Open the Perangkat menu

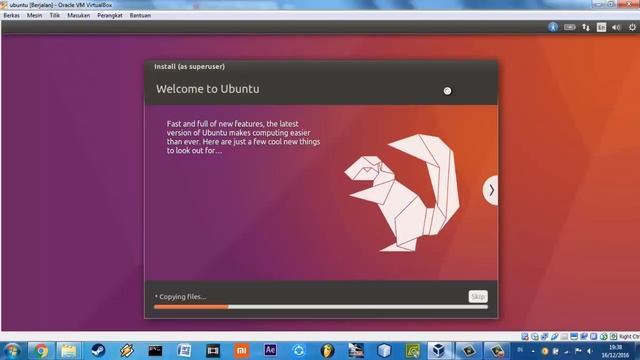110,15
